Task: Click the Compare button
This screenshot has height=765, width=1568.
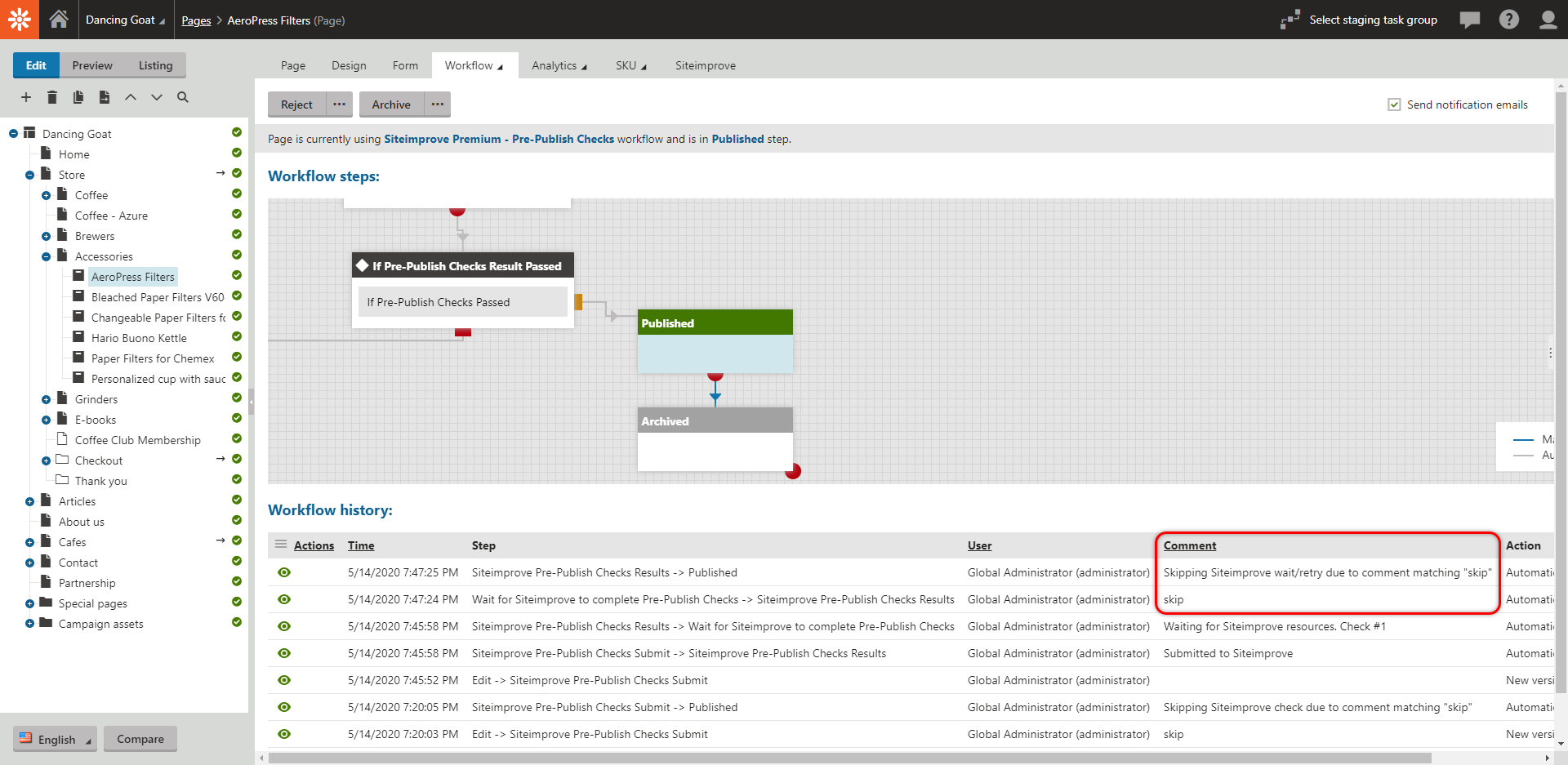Action: pyautogui.click(x=140, y=739)
